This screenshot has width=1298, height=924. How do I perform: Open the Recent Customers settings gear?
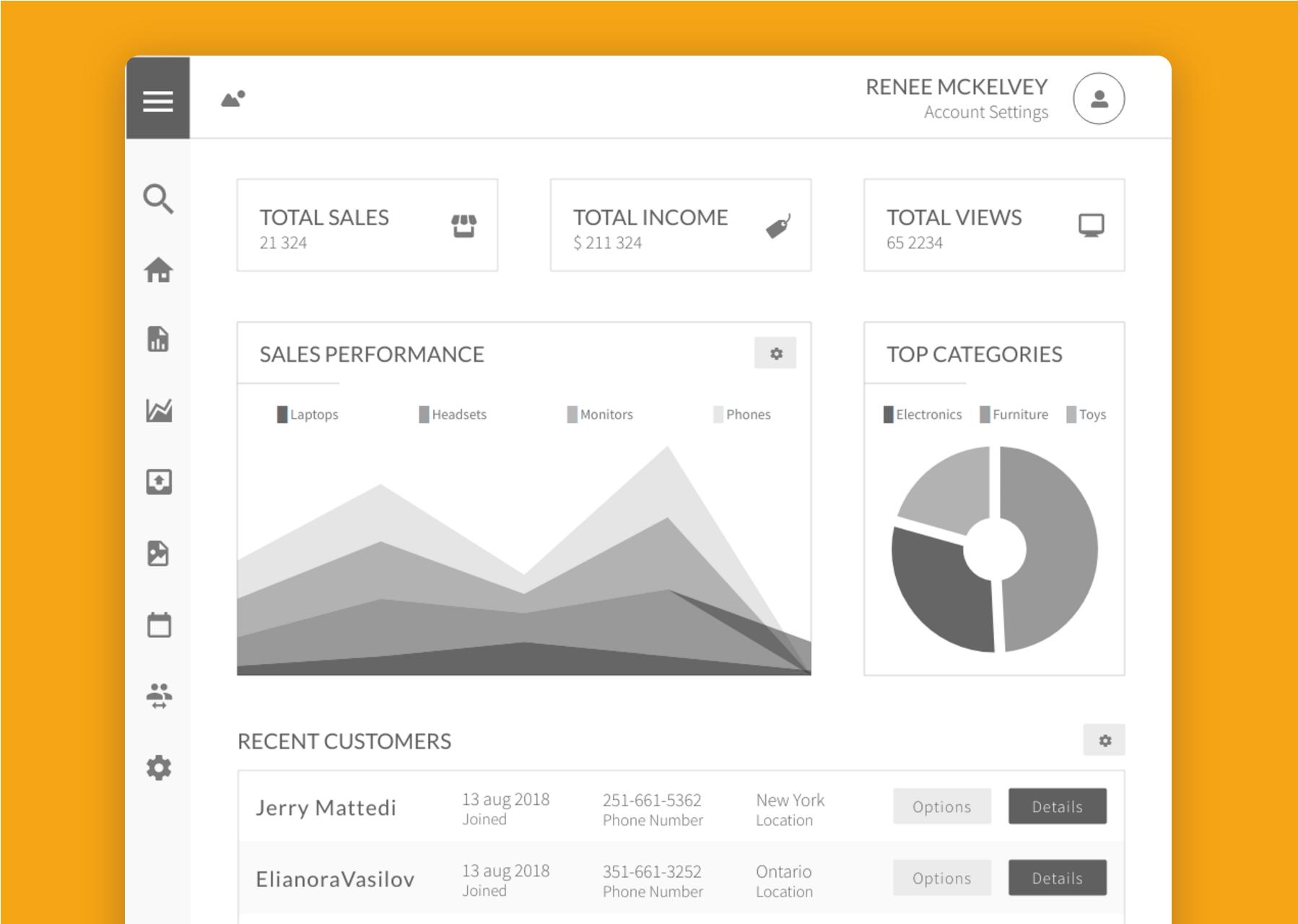coord(1104,740)
